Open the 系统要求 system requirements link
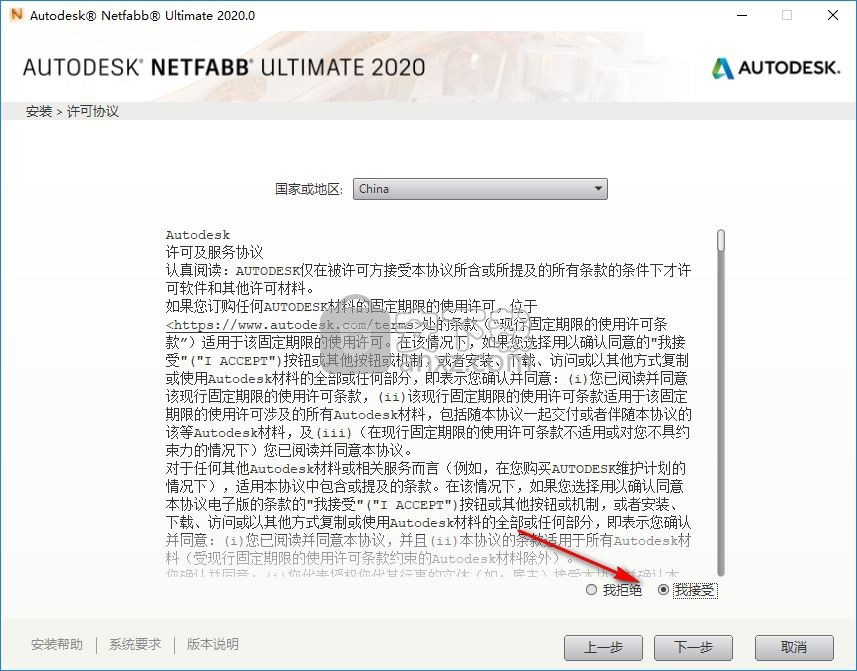The height and width of the screenshot is (671, 857). pyautogui.click(x=135, y=644)
